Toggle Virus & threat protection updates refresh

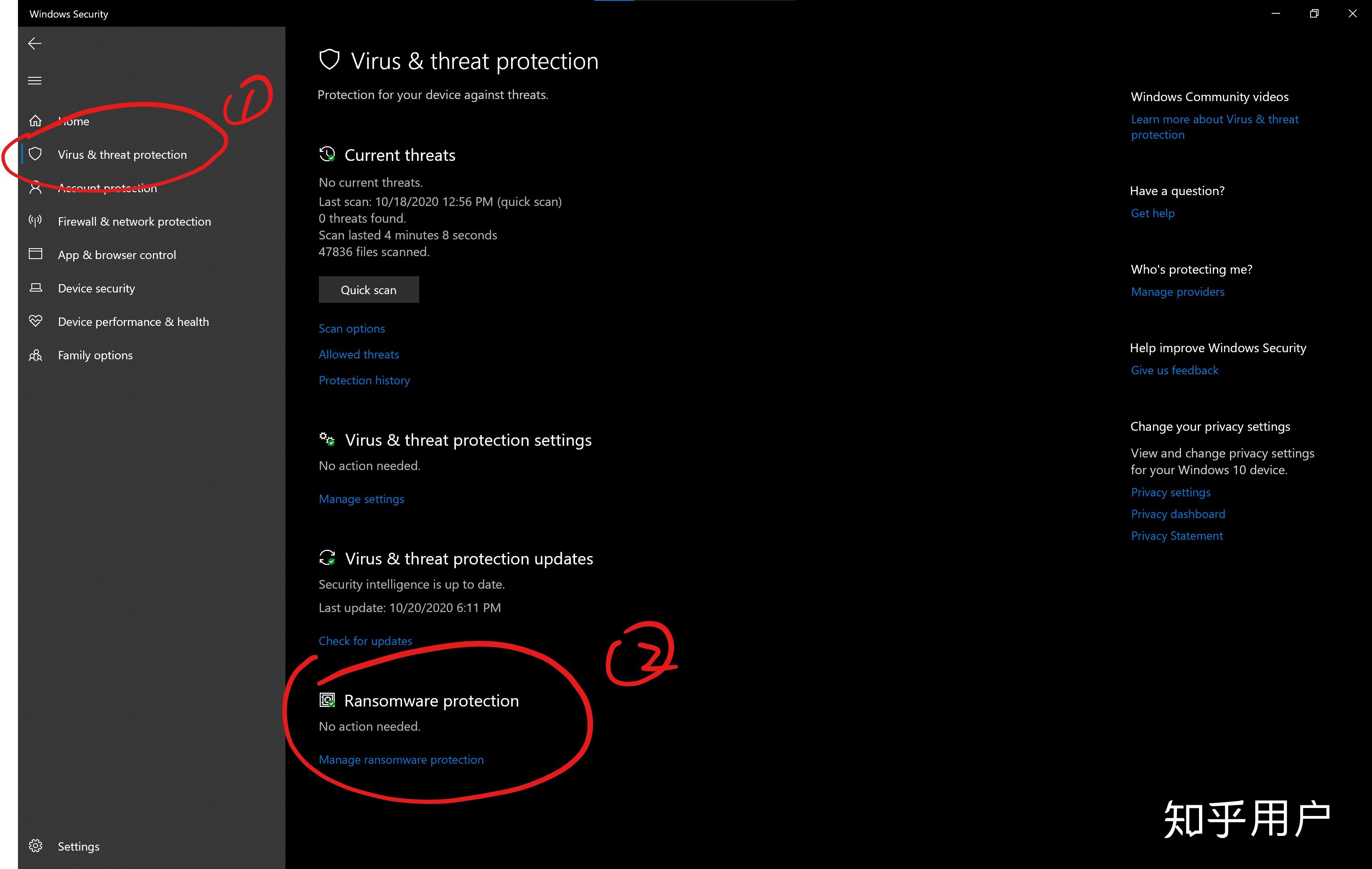tap(365, 641)
